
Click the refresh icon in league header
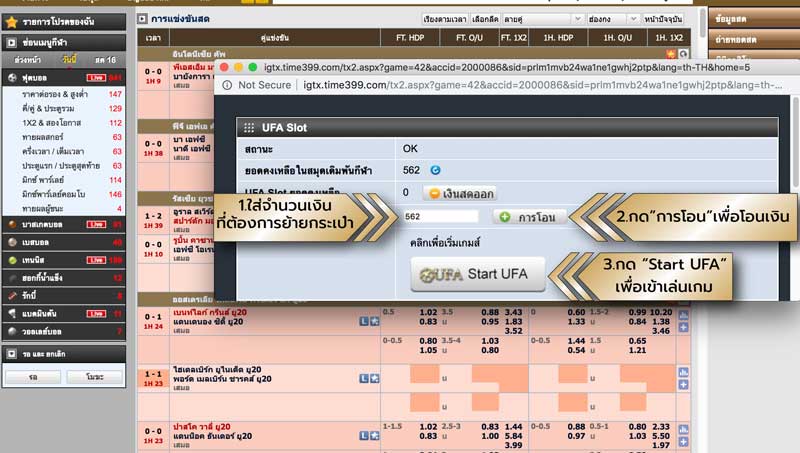(684, 54)
